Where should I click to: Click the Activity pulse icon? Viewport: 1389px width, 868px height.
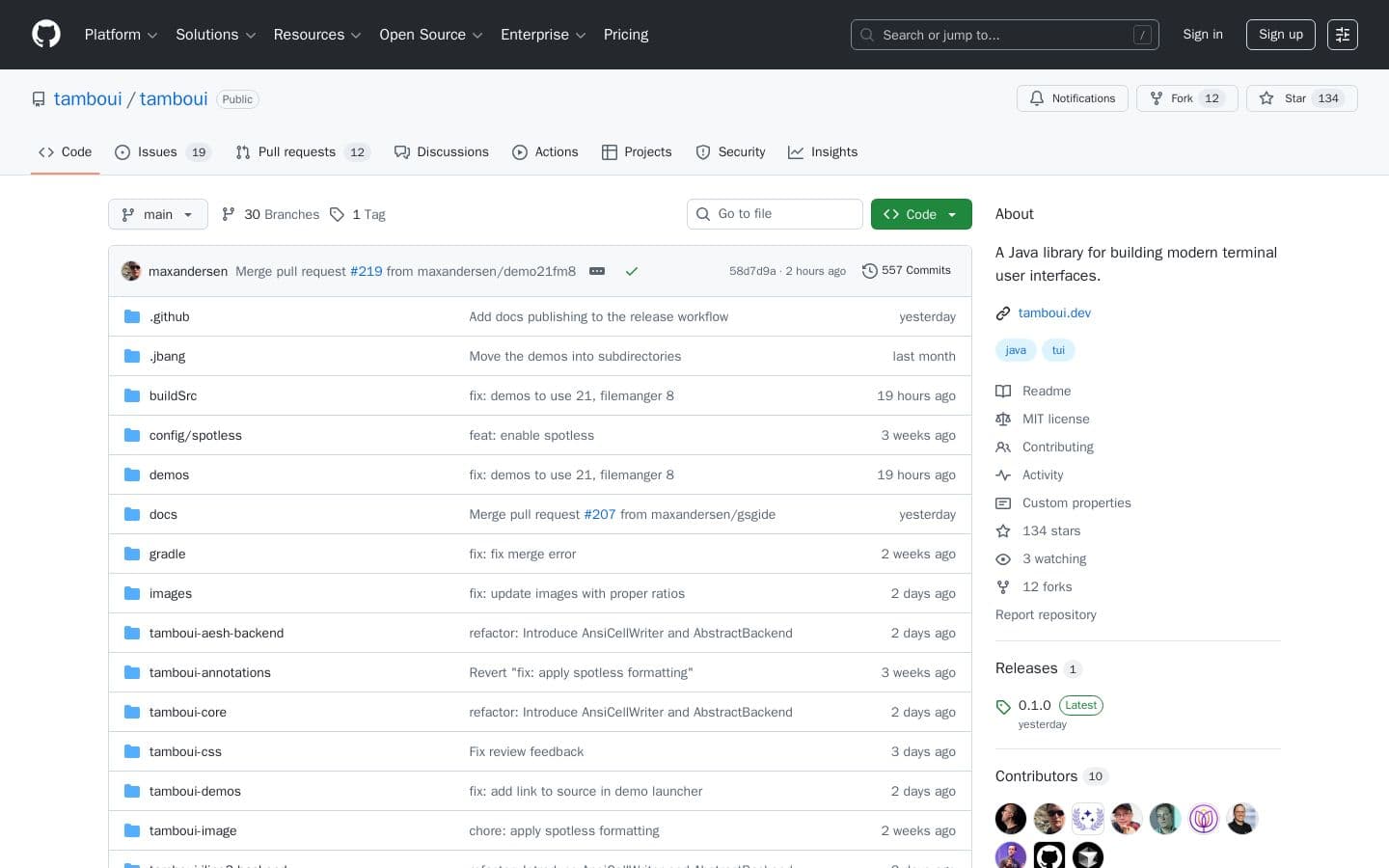coord(1003,475)
